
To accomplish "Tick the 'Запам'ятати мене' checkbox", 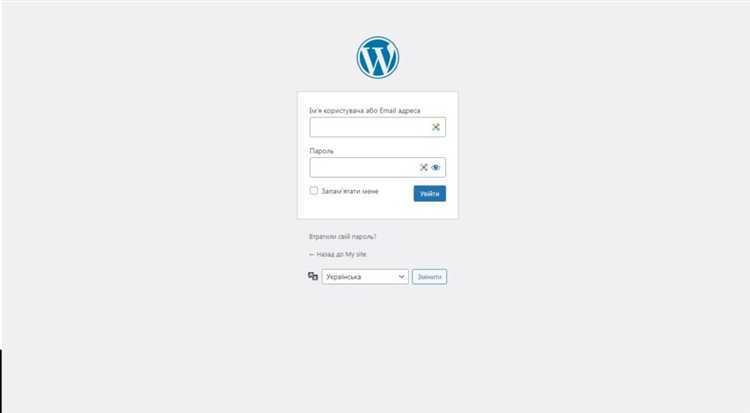I will pyautogui.click(x=314, y=190).
